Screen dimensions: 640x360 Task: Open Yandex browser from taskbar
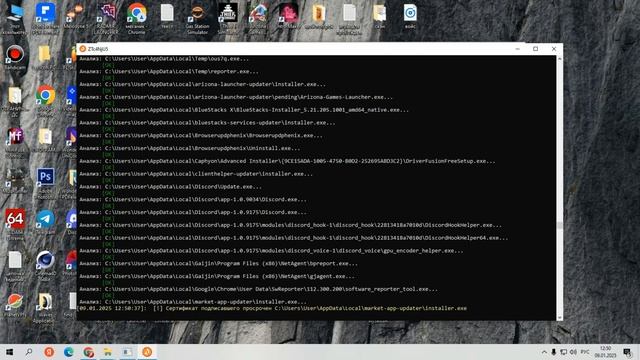(49, 352)
